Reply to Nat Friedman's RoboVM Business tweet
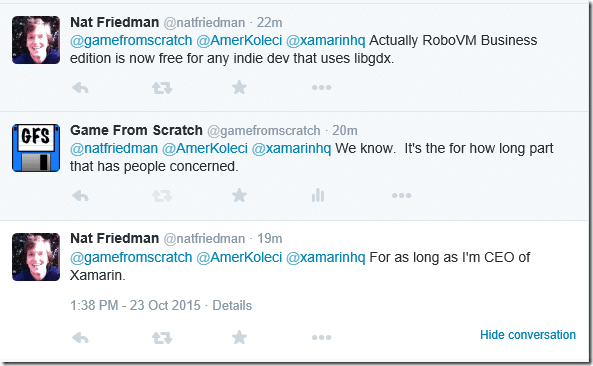 click(x=80, y=88)
